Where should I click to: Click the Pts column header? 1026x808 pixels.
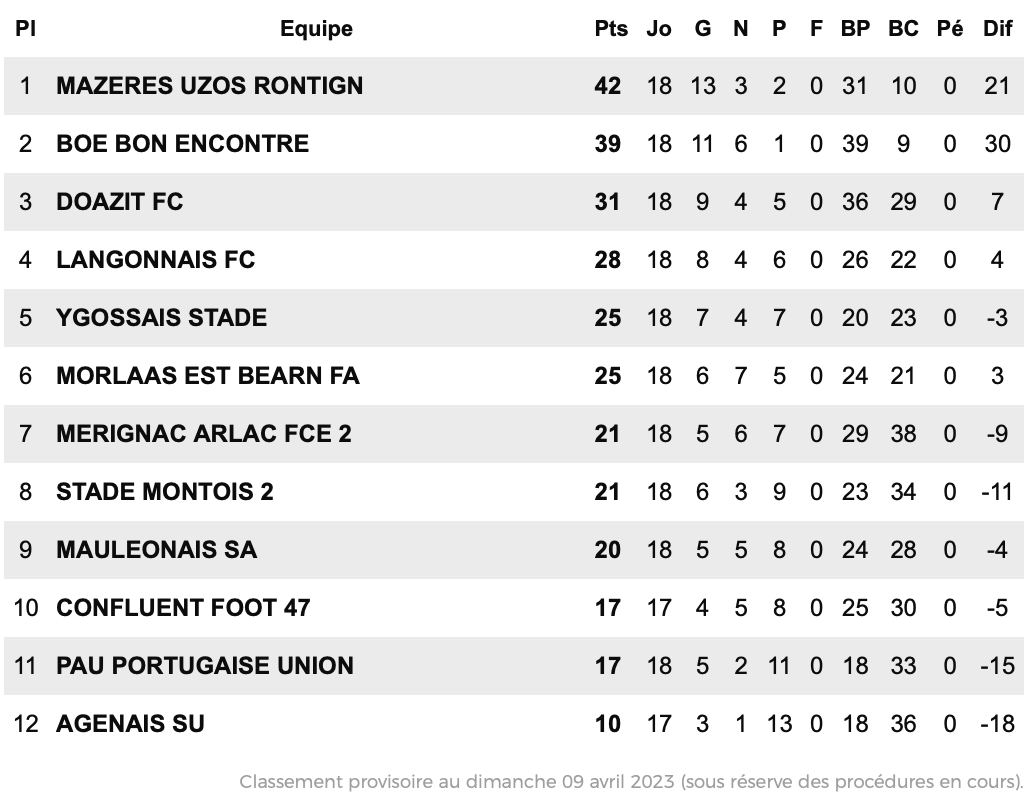[610, 29]
